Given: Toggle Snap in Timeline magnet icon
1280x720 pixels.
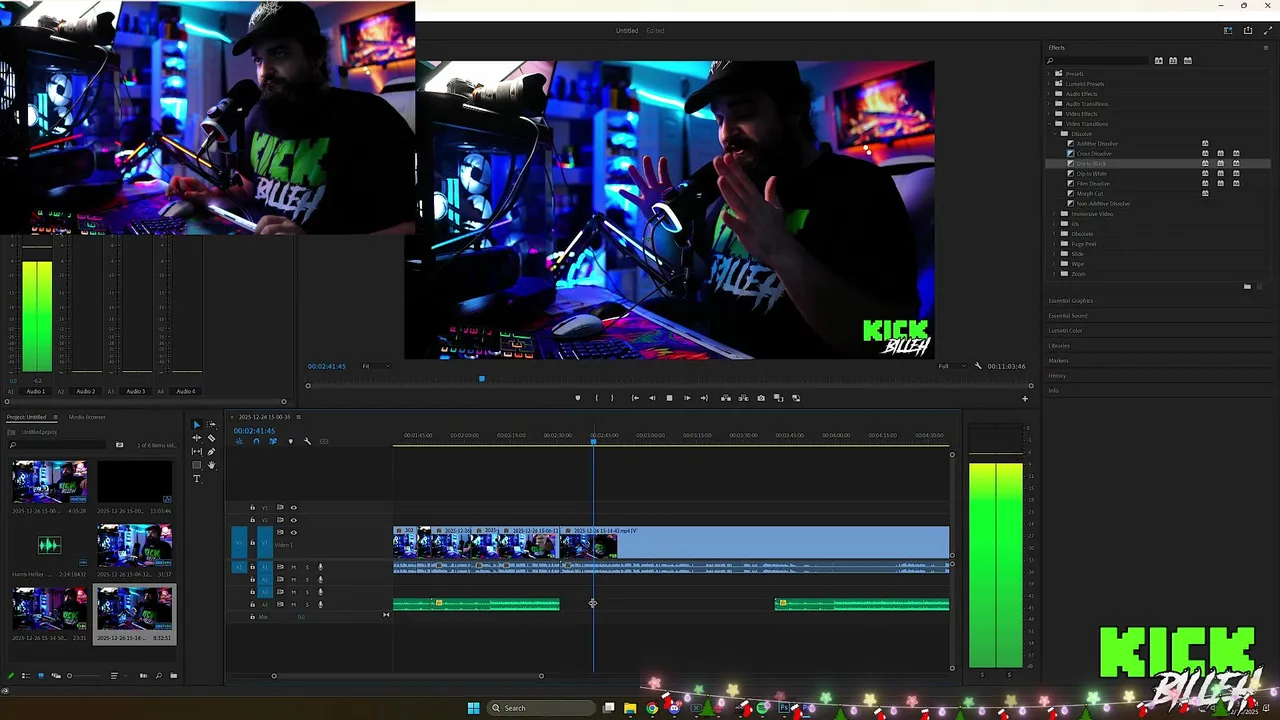Looking at the screenshot, I should point(256,441).
